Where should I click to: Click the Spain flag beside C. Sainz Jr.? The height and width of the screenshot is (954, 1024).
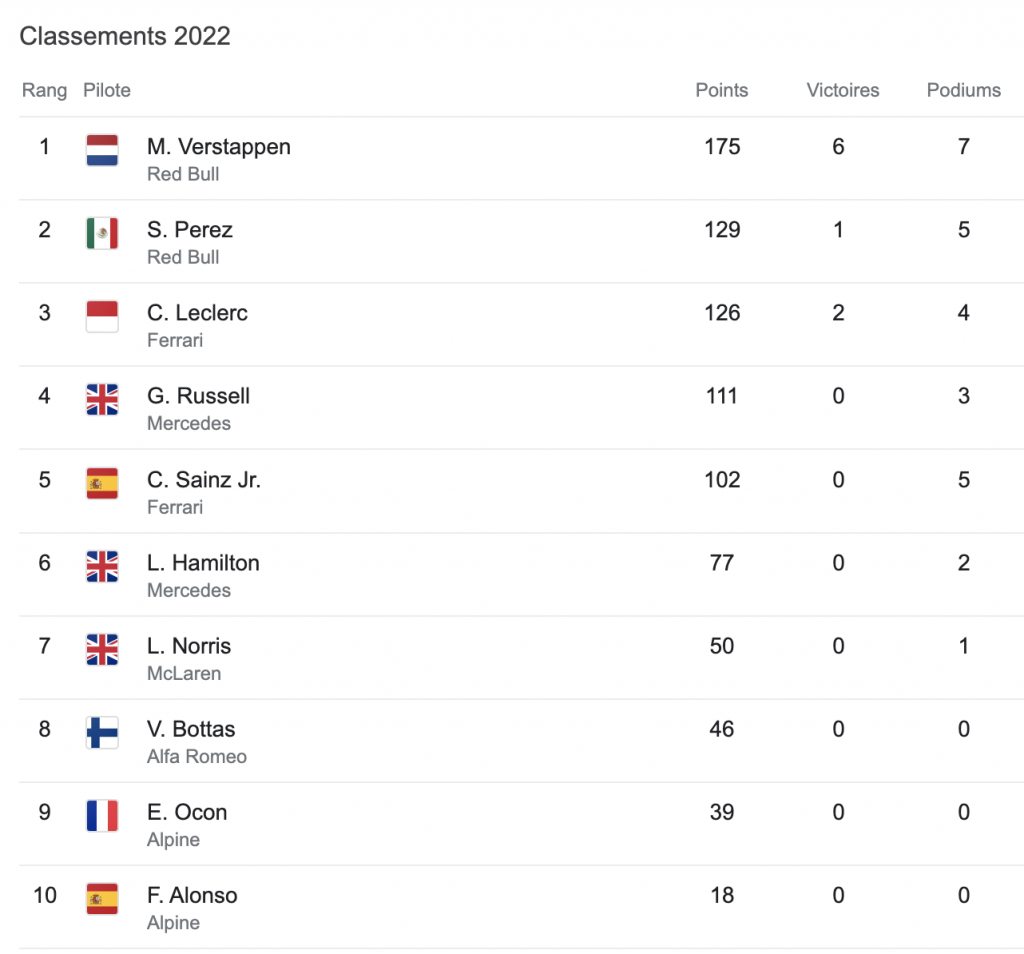click(102, 483)
